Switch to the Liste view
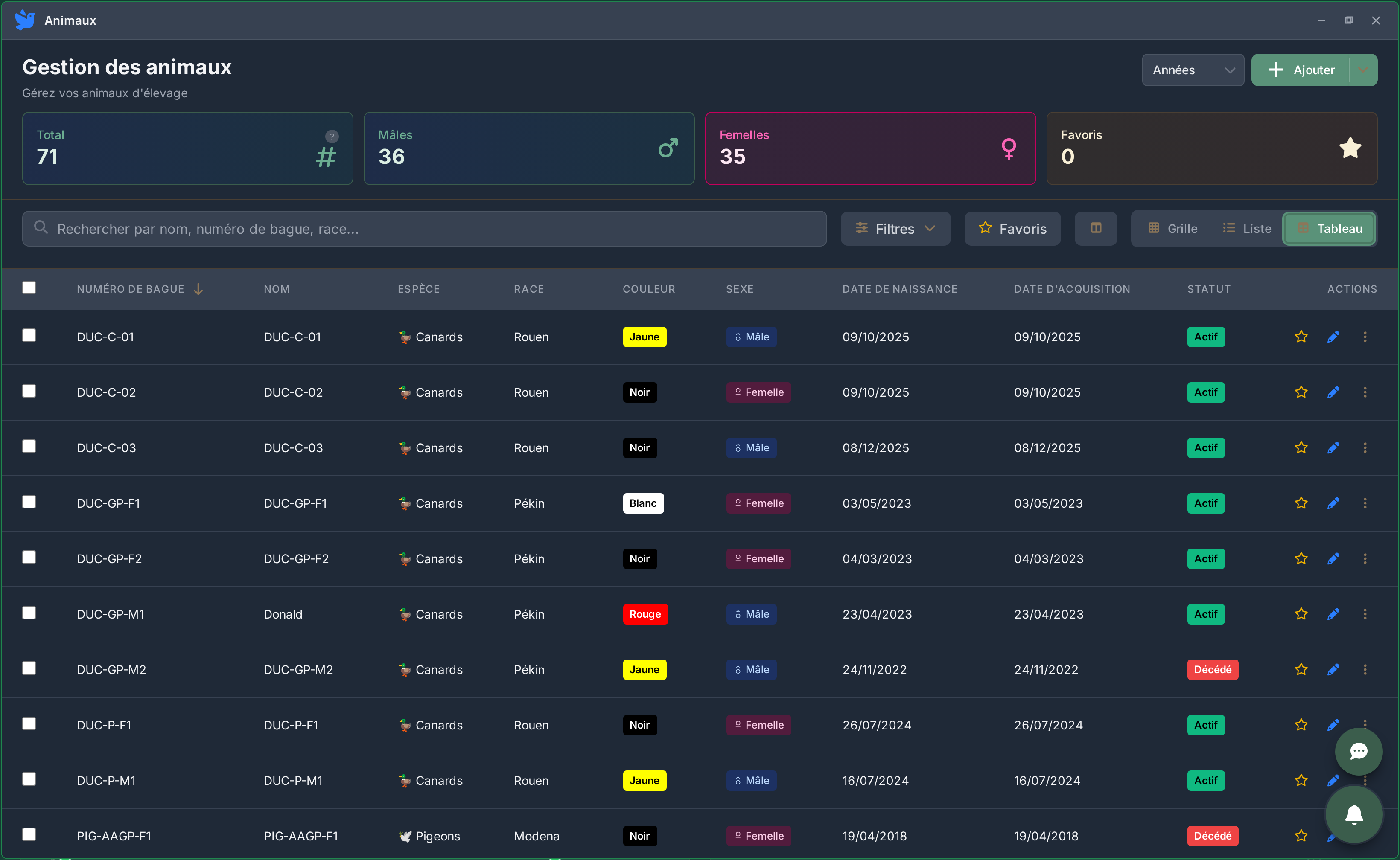Image resolution: width=1400 pixels, height=860 pixels. pyautogui.click(x=1247, y=229)
